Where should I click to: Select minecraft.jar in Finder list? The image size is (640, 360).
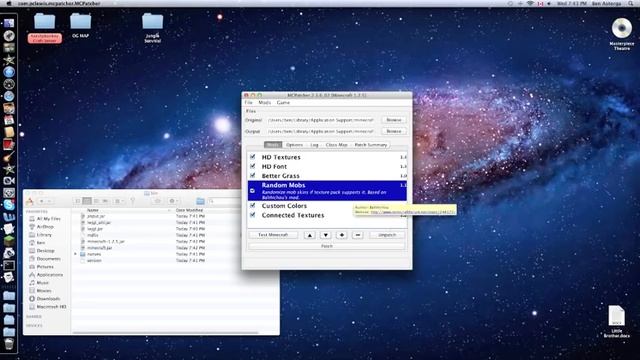click(x=100, y=248)
